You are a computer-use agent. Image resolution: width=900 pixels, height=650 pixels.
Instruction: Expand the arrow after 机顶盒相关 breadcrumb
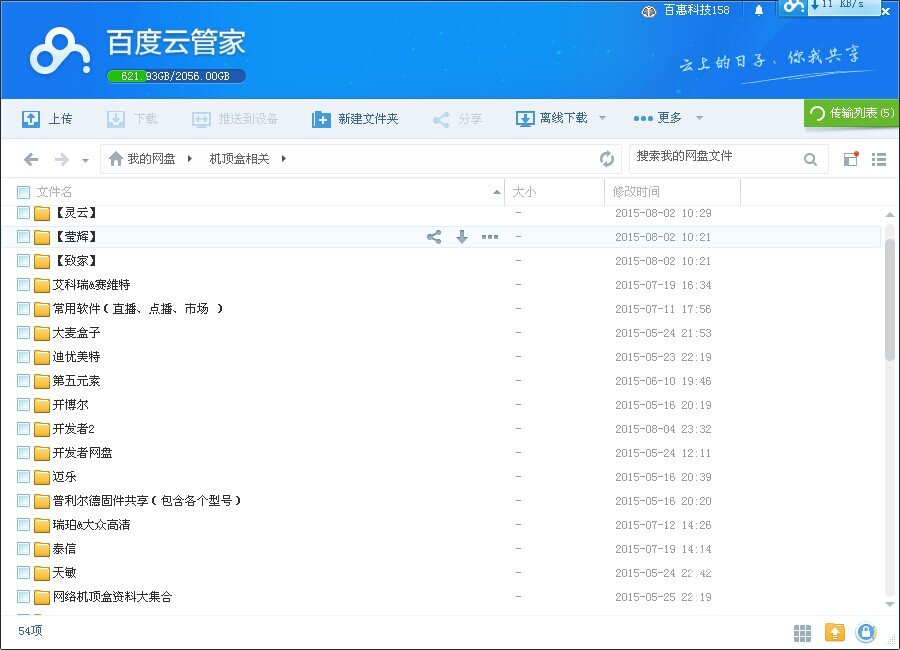tap(284, 158)
